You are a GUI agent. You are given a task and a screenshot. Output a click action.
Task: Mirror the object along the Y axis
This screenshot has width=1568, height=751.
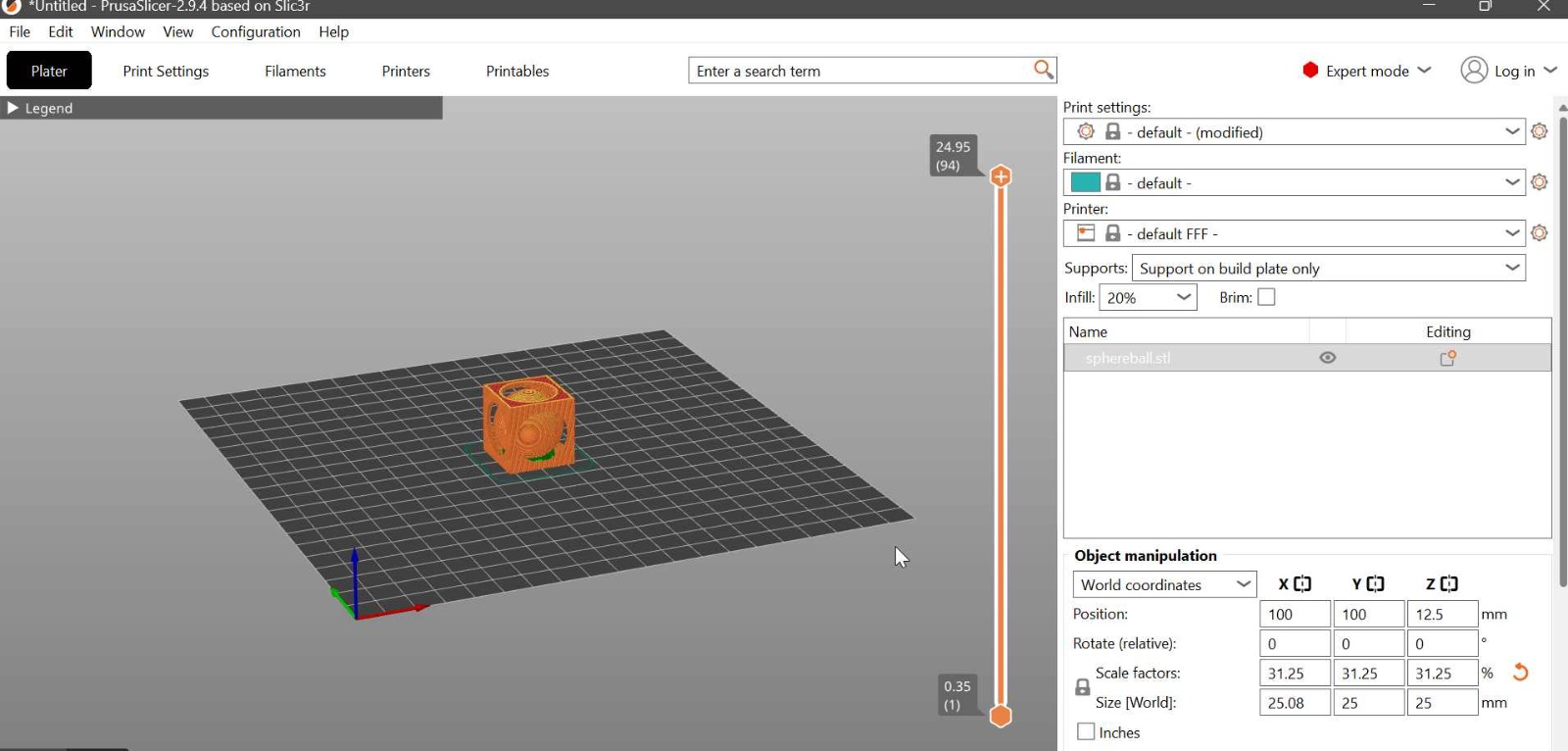click(x=1376, y=584)
